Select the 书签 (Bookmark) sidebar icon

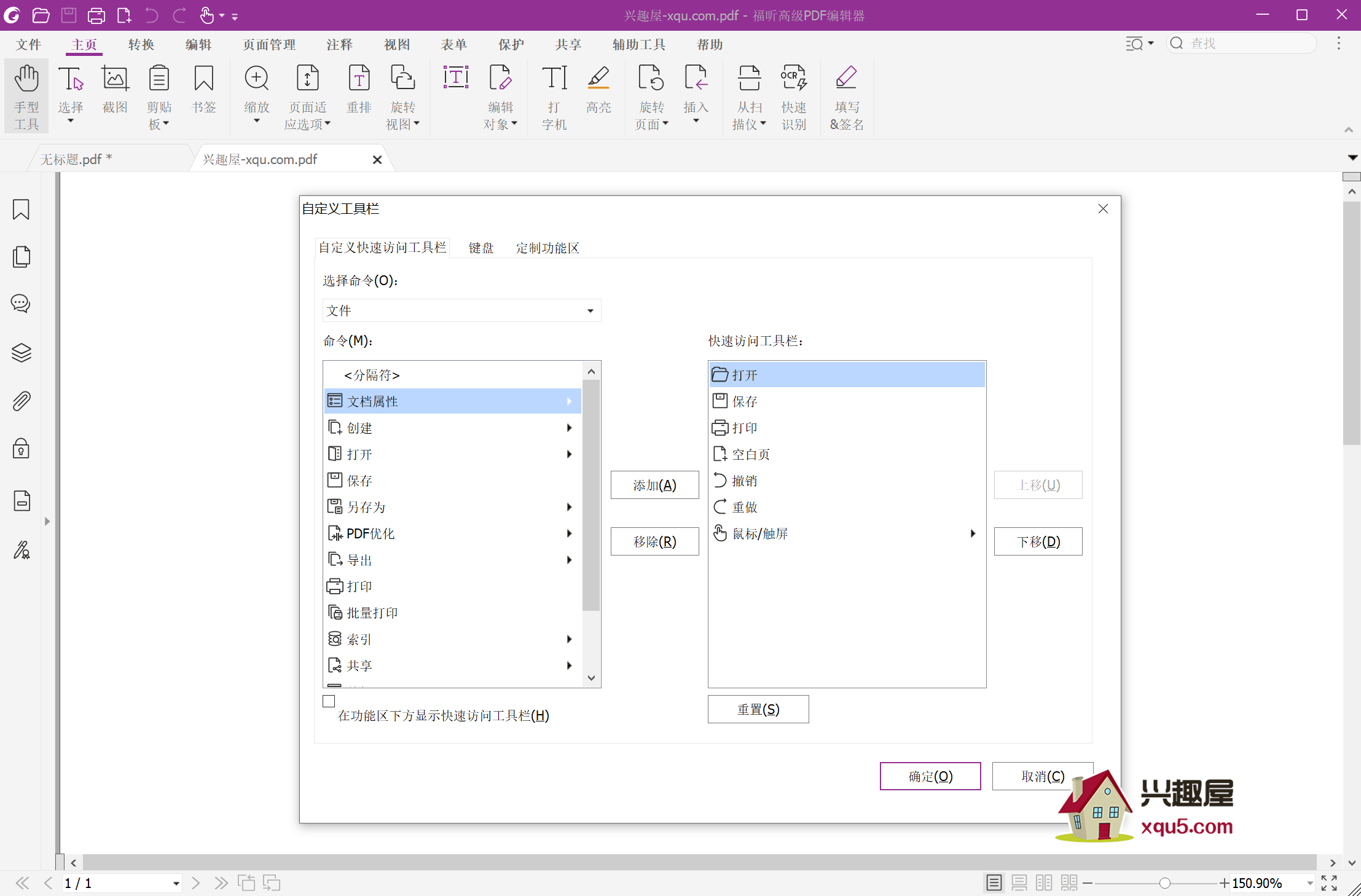(22, 210)
